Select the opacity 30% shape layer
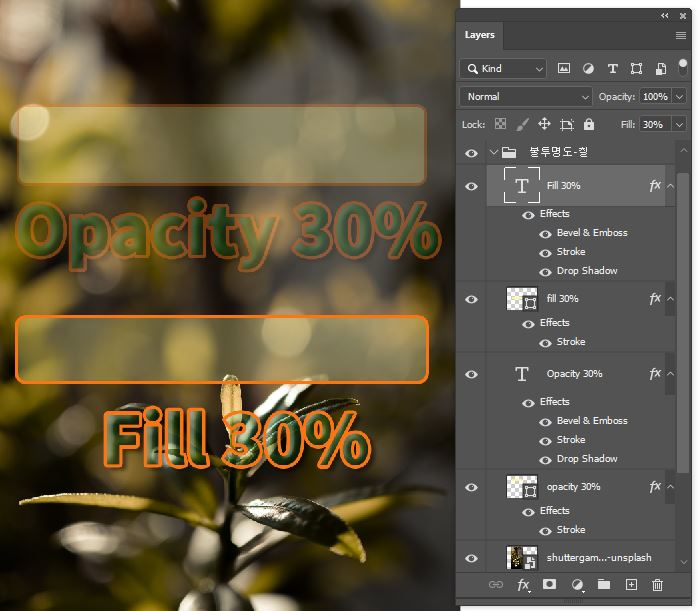 (574, 487)
